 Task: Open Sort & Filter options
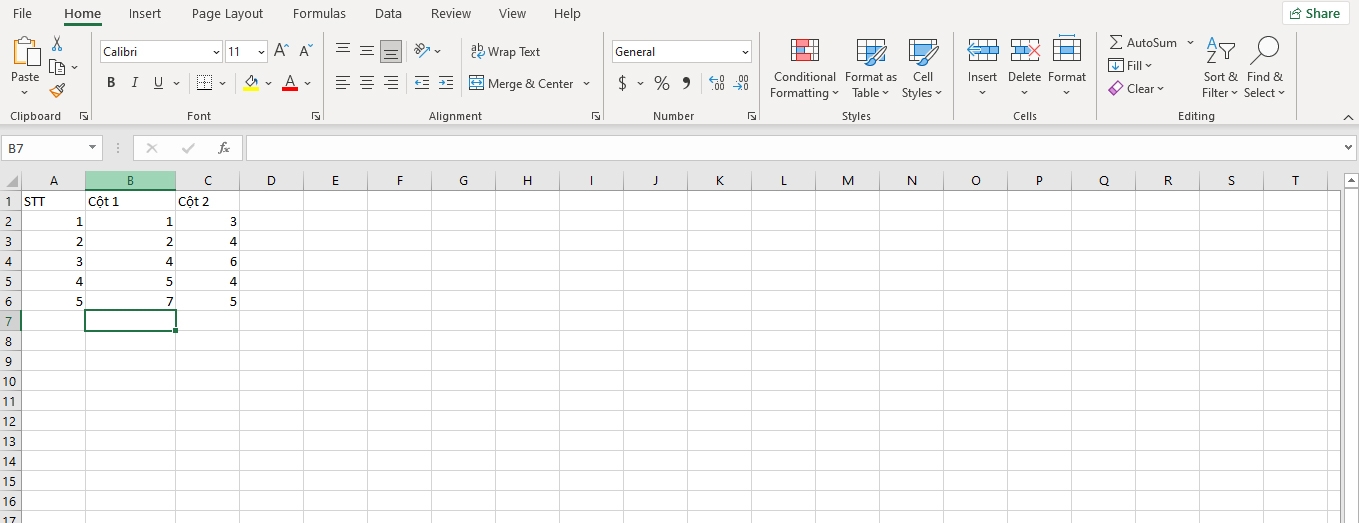coord(1220,69)
